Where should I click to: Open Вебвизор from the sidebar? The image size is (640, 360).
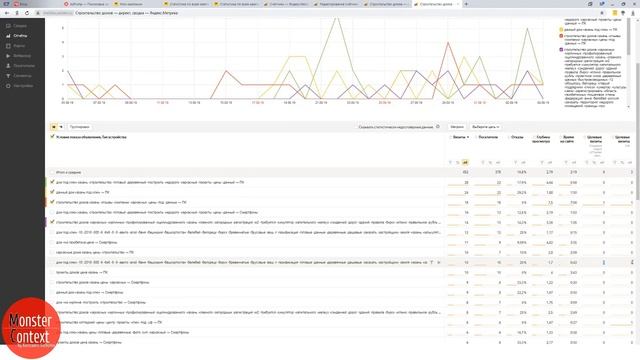(18, 56)
